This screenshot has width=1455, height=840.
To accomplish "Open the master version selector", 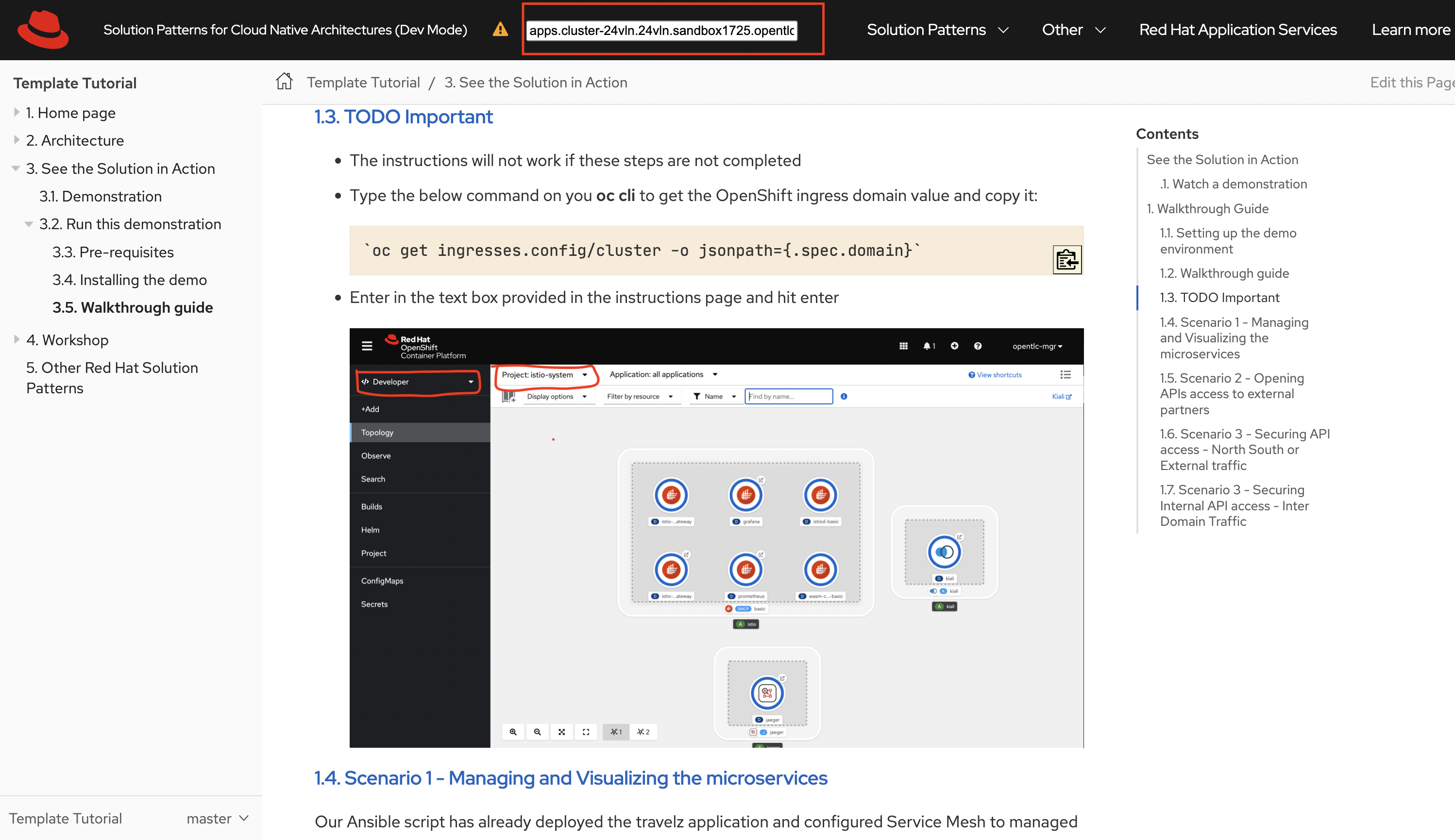I will (x=217, y=818).
